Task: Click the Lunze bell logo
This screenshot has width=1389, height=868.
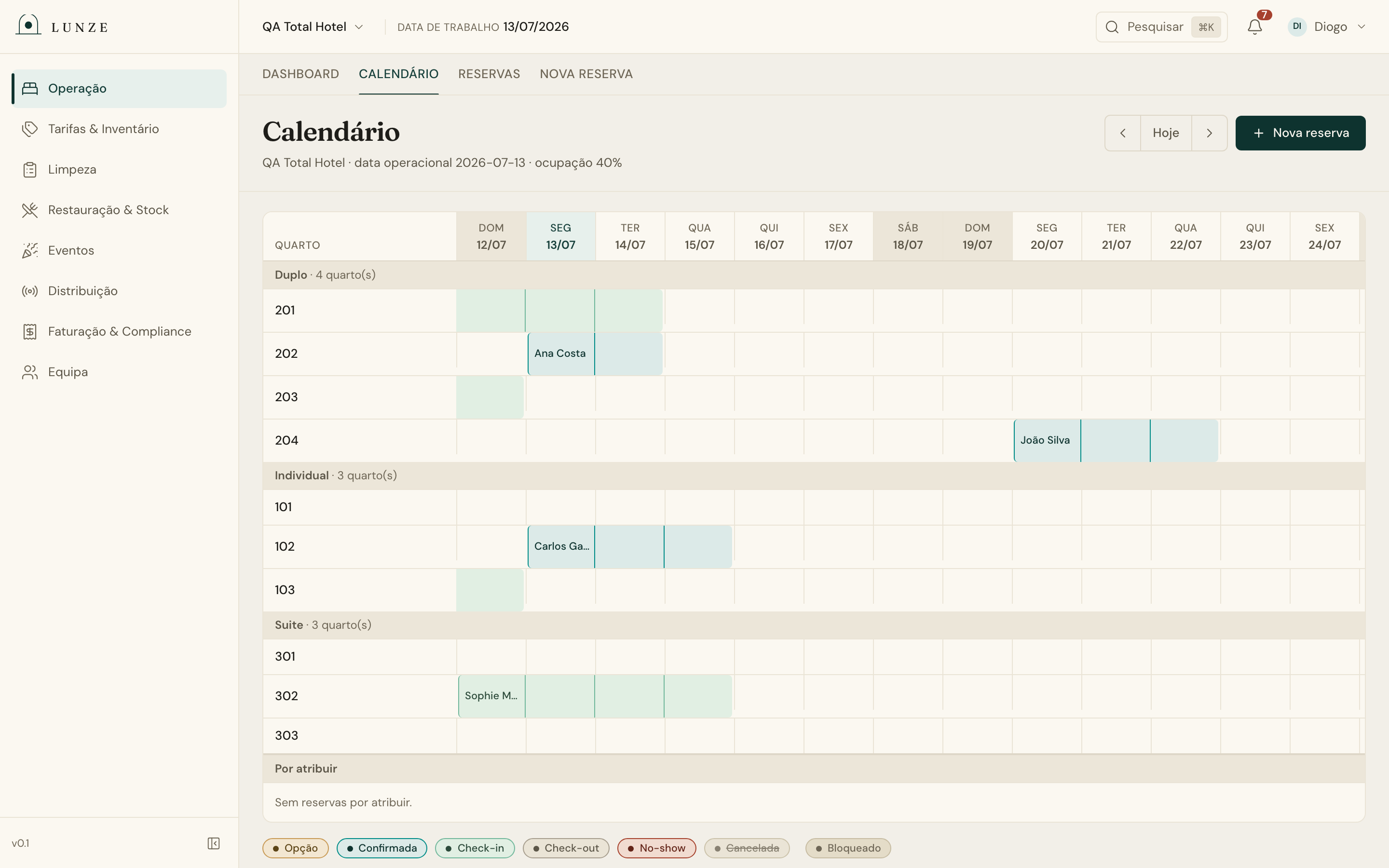Action: (28, 25)
